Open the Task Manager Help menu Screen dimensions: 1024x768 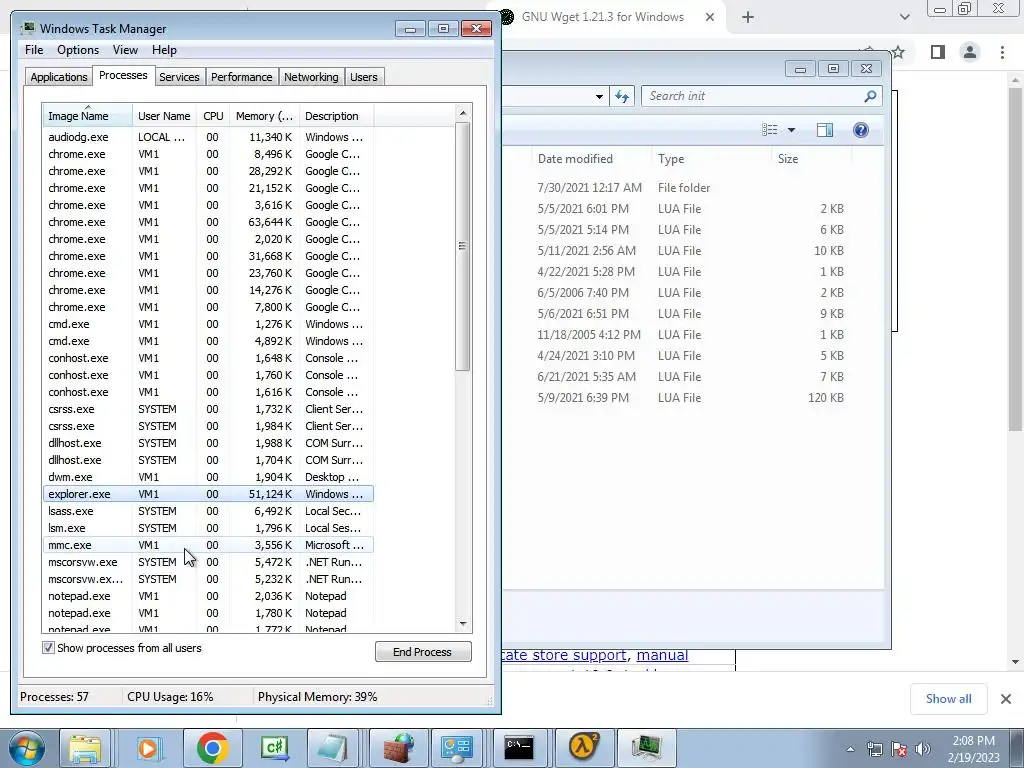pyautogui.click(x=164, y=50)
